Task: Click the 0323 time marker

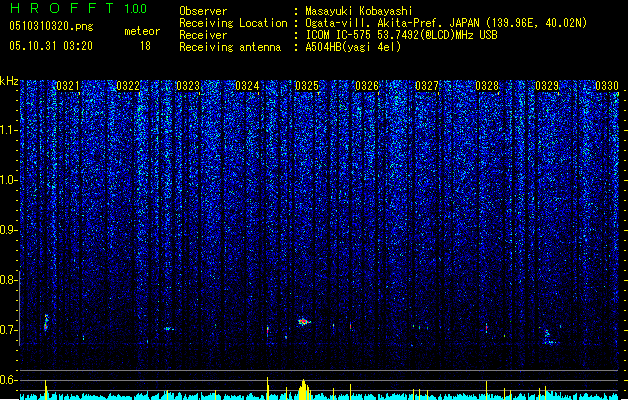Action: (x=188, y=86)
